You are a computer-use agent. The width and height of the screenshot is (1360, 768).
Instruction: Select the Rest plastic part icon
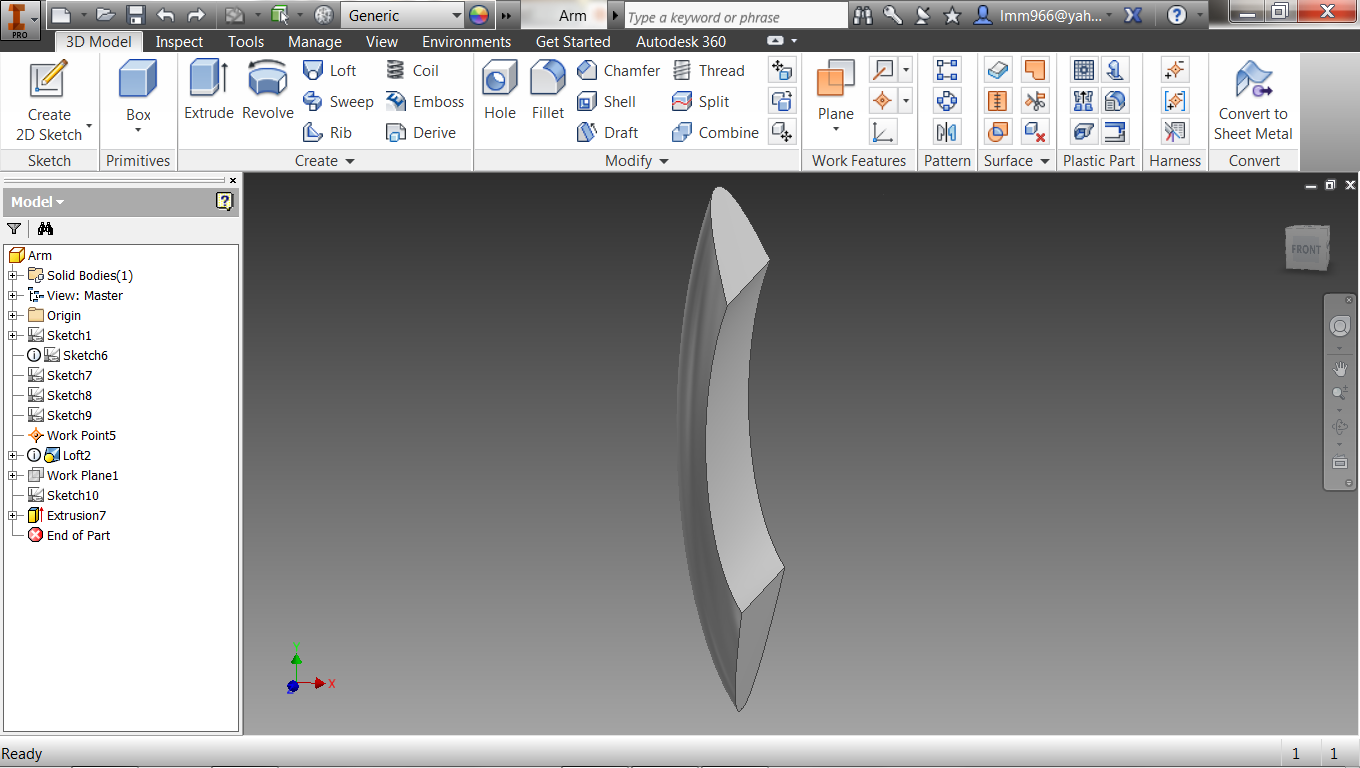pyautogui.click(x=1083, y=132)
